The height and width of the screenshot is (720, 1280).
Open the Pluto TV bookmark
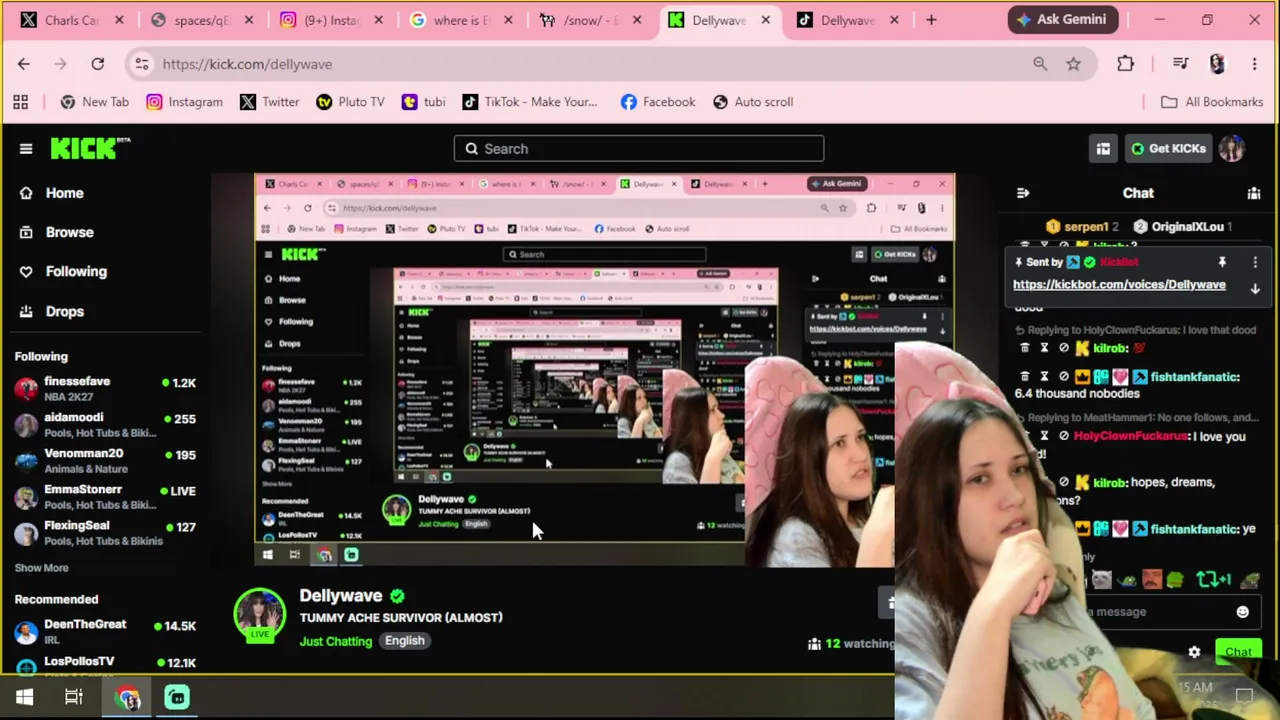click(x=350, y=102)
